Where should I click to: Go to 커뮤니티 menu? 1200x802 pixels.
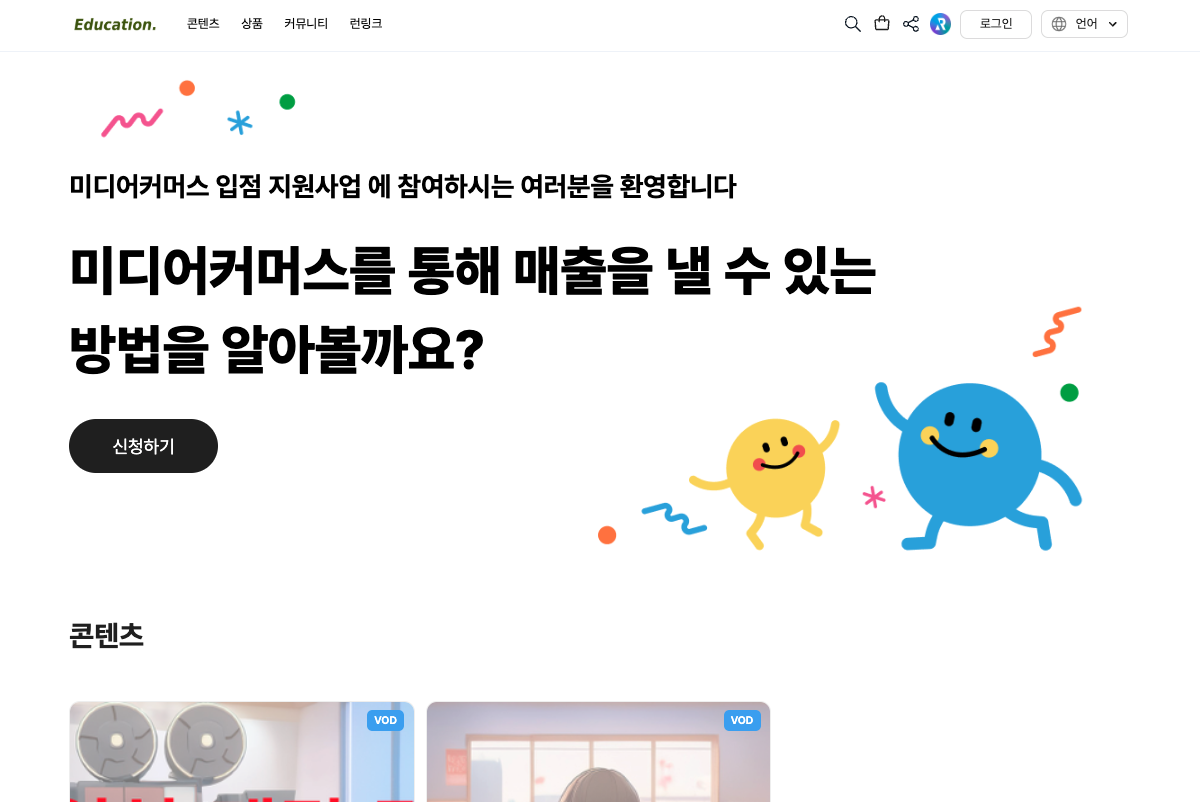coord(306,24)
